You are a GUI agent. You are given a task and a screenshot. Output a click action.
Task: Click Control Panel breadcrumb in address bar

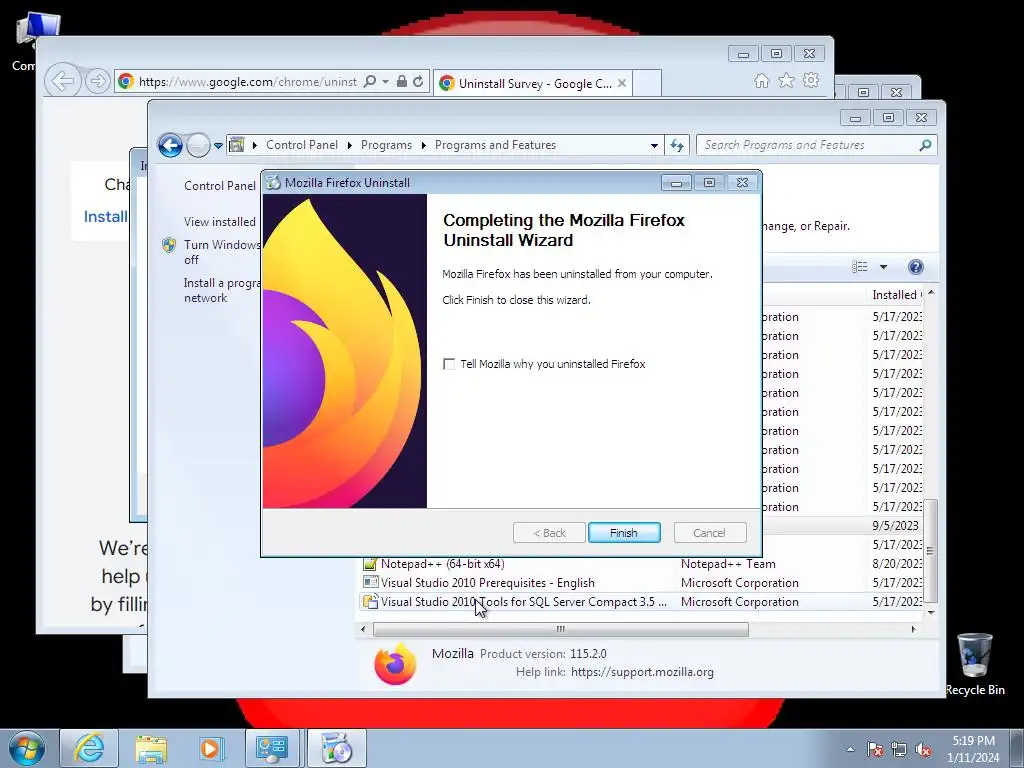[x=302, y=145]
